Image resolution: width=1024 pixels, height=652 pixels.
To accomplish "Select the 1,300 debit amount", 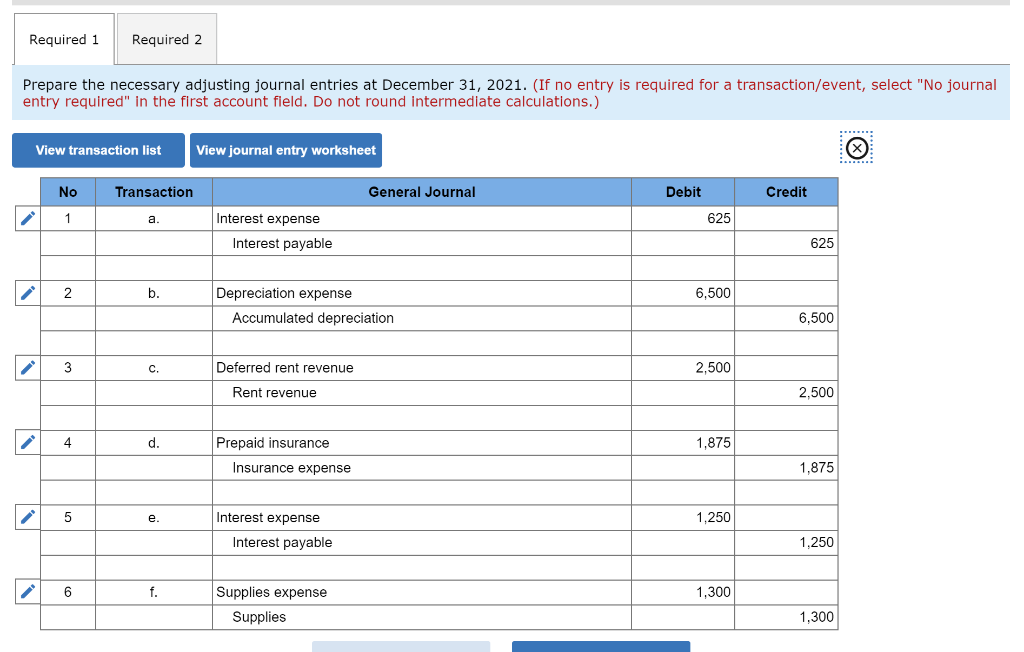I will click(x=683, y=592).
